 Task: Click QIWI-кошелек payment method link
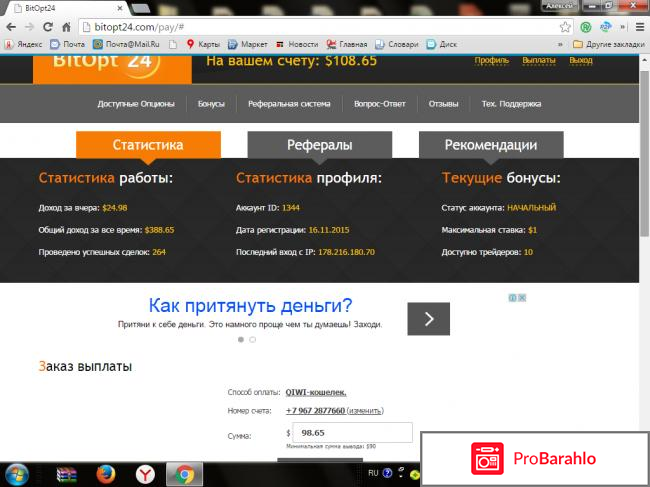pos(316,392)
